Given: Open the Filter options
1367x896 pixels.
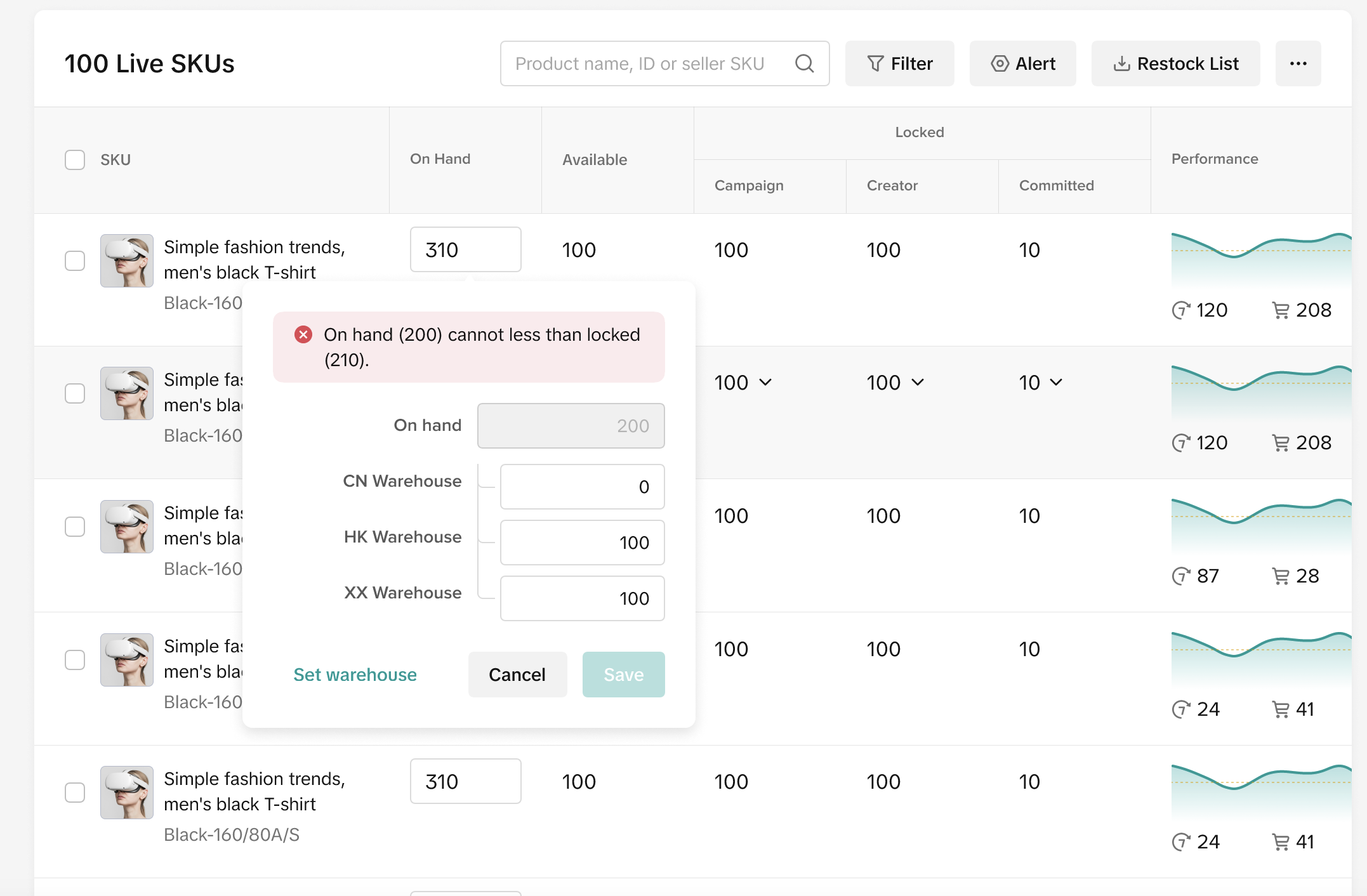Looking at the screenshot, I should 899,63.
